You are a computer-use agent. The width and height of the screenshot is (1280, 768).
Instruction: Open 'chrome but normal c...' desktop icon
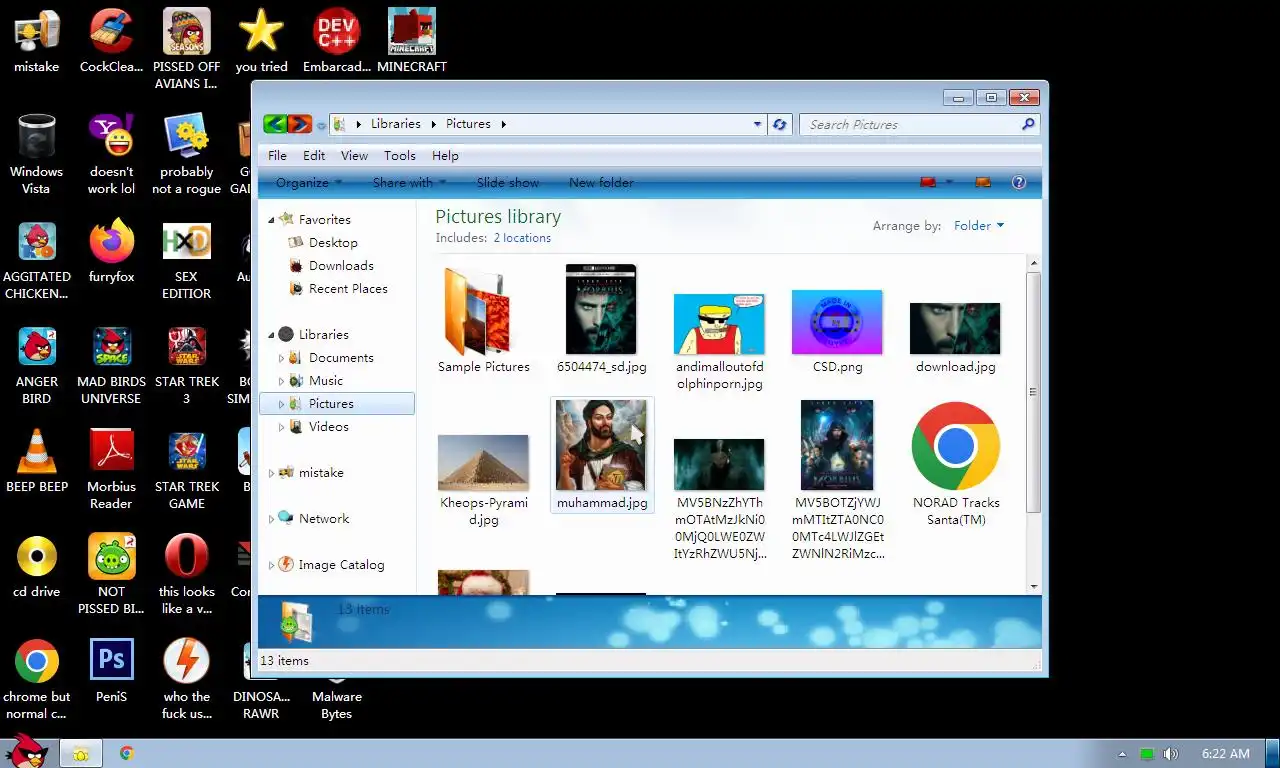[36, 678]
